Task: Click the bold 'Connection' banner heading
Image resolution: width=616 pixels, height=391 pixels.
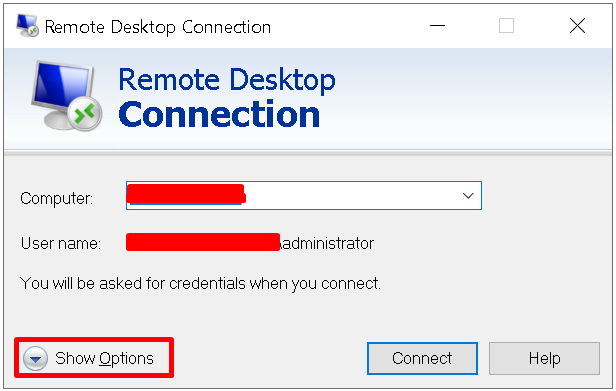Action: [x=219, y=115]
